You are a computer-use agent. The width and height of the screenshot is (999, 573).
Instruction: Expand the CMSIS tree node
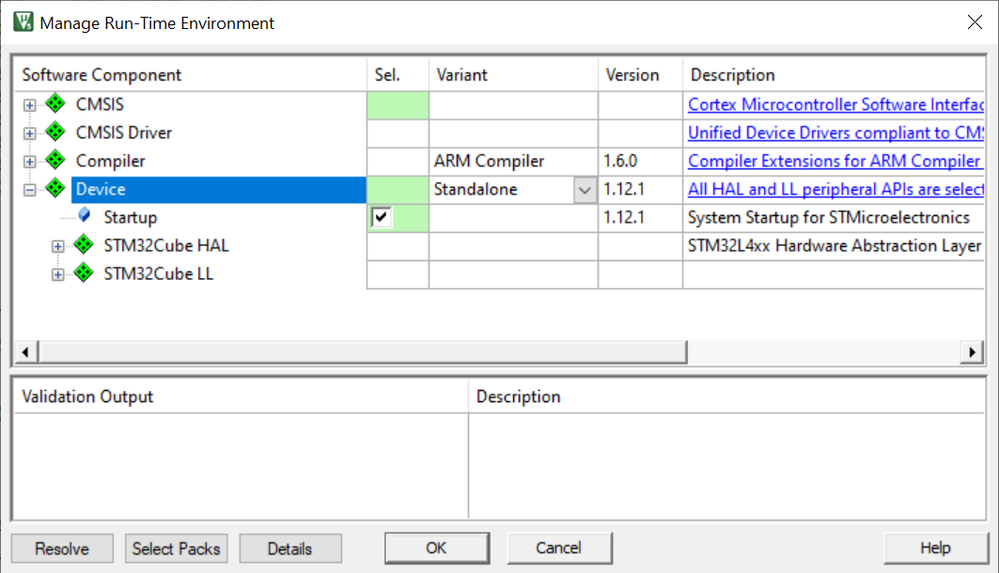tap(29, 105)
